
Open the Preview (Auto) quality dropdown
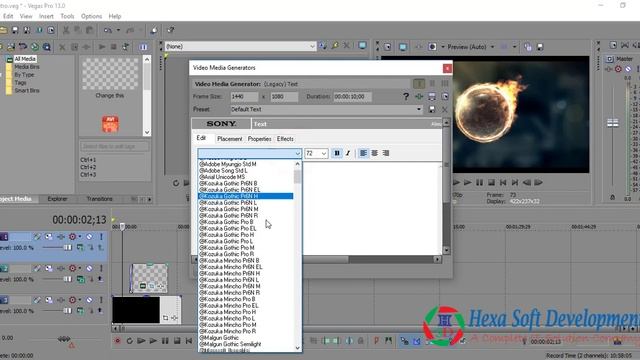tap(492, 47)
